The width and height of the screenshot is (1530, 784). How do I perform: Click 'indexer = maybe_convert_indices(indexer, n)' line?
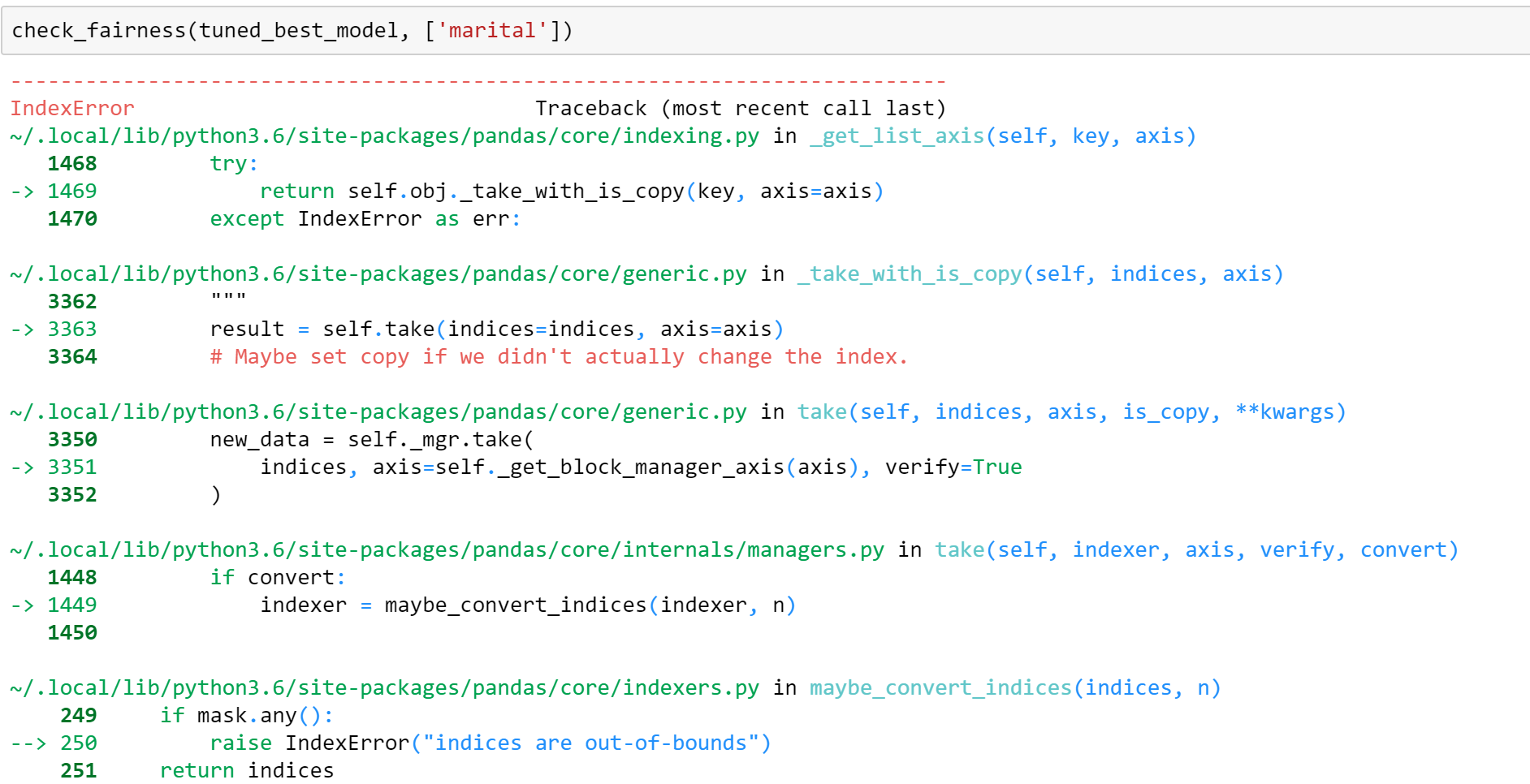528,605
